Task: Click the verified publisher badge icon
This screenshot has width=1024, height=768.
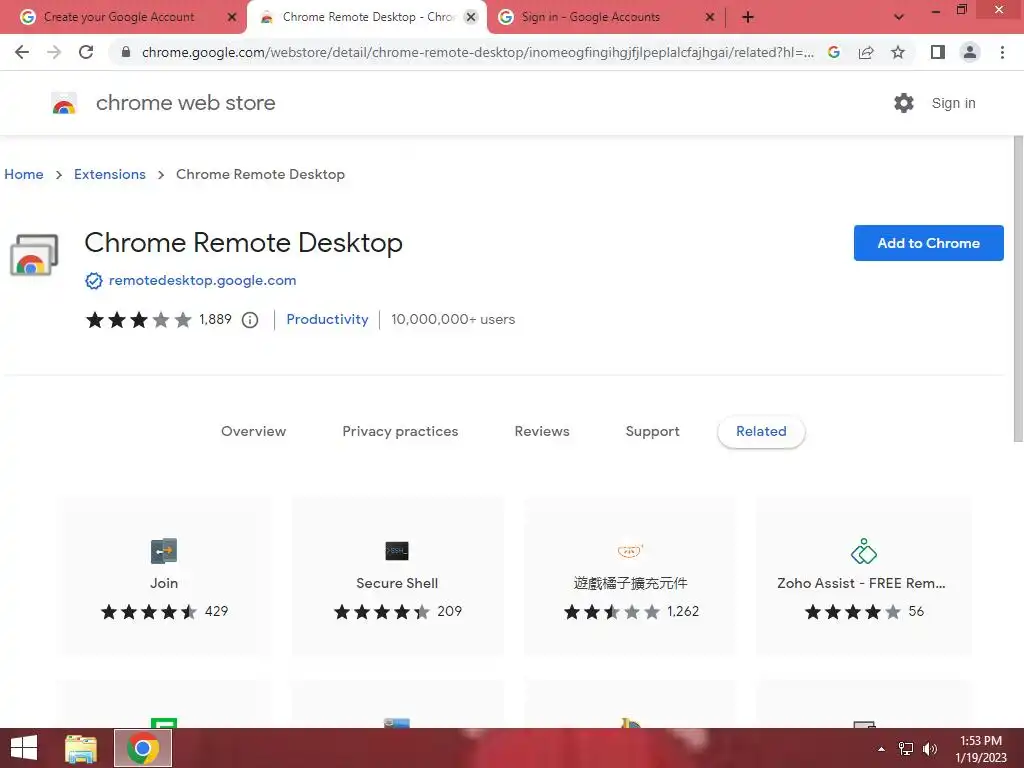Action: (94, 281)
